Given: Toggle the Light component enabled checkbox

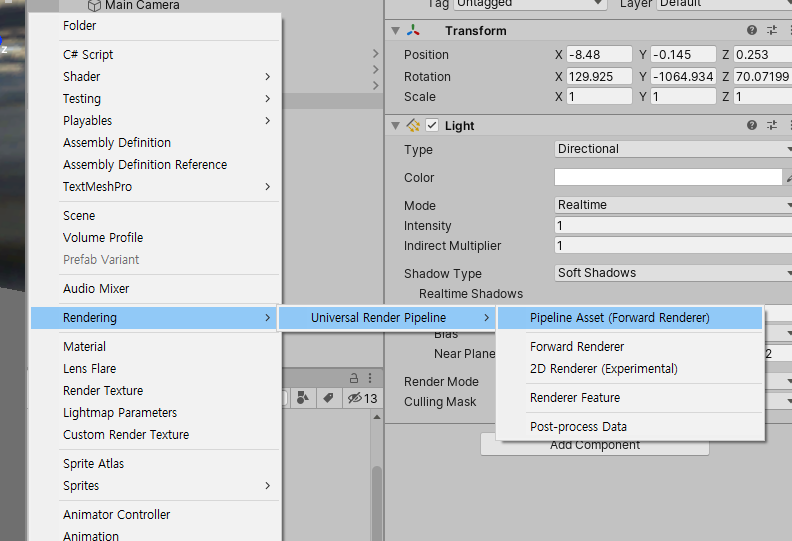Looking at the screenshot, I should click(432, 125).
